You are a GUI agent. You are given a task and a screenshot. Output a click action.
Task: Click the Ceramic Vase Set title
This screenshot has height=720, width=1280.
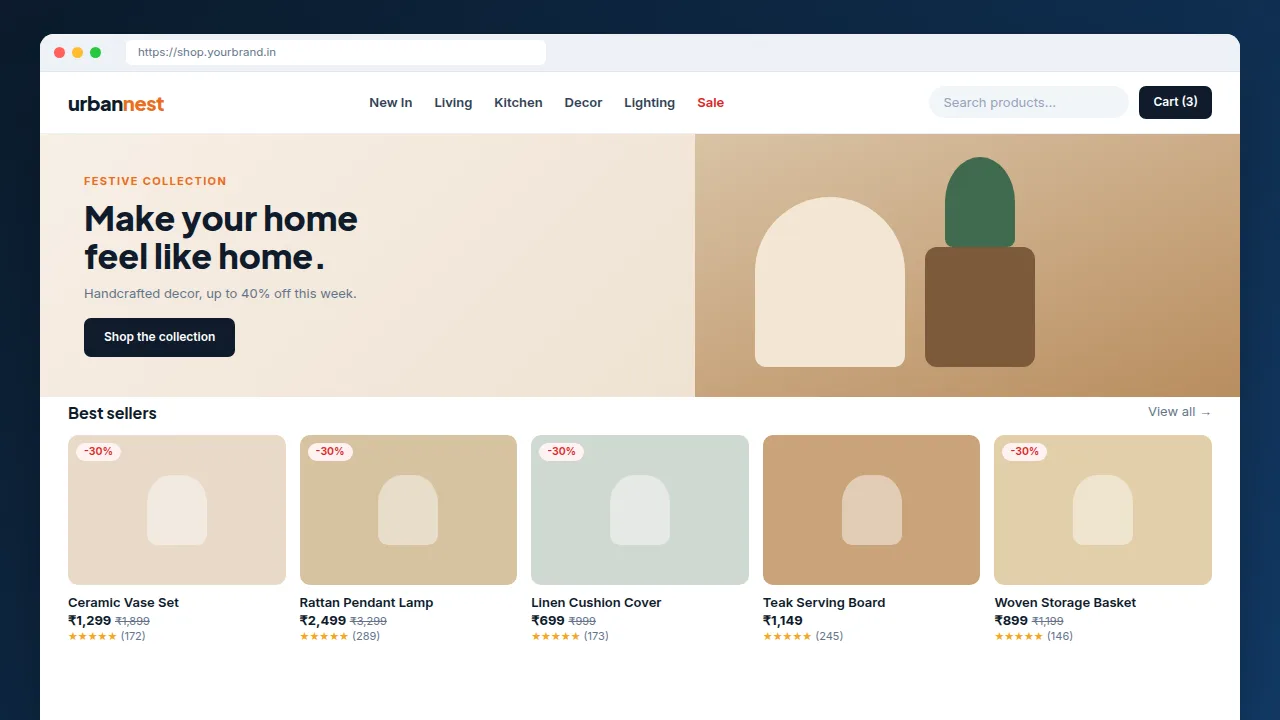123,603
